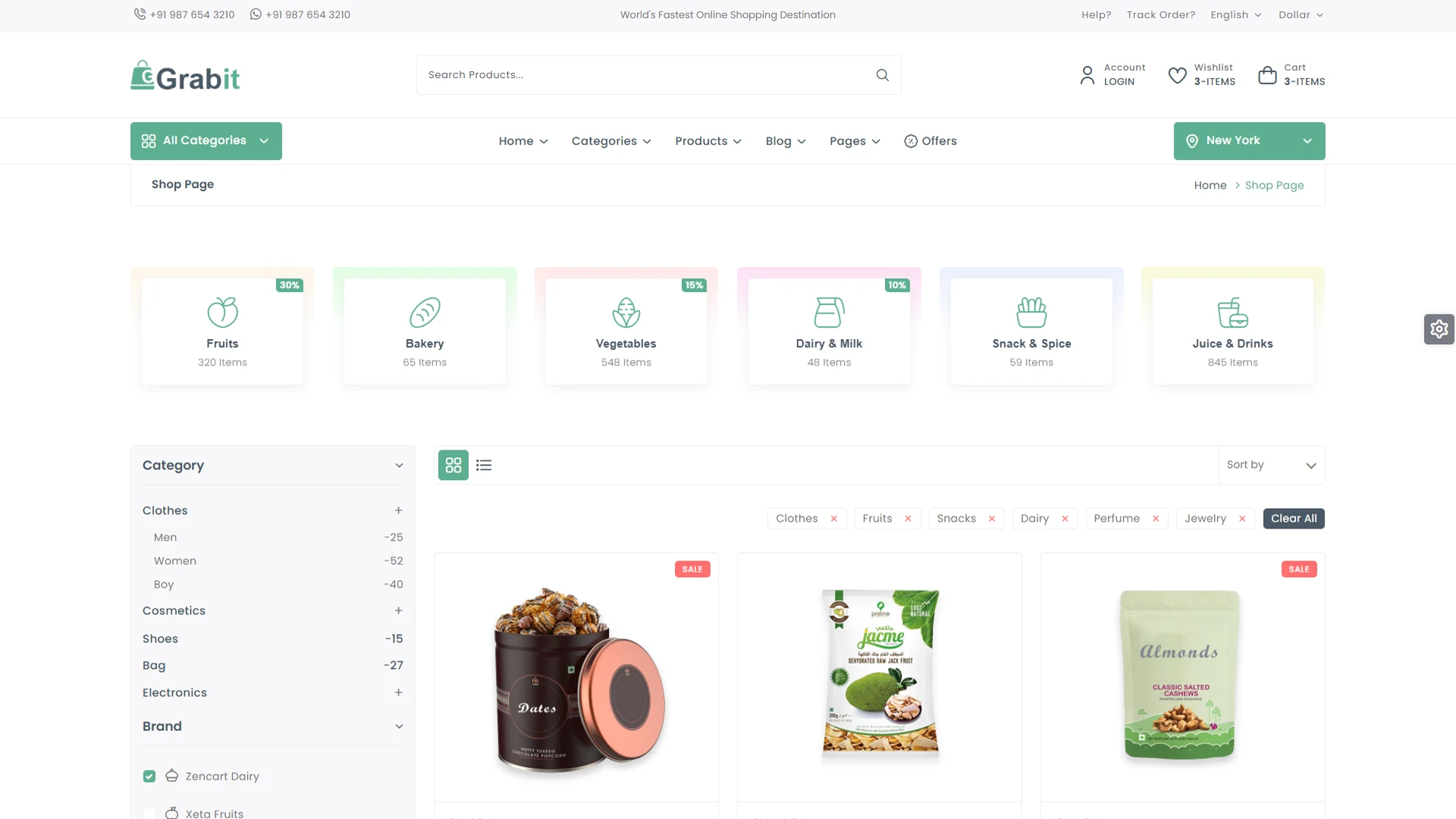This screenshot has width=1456, height=819.
Task: Open the English language dropdown
Action: (1236, 14)
